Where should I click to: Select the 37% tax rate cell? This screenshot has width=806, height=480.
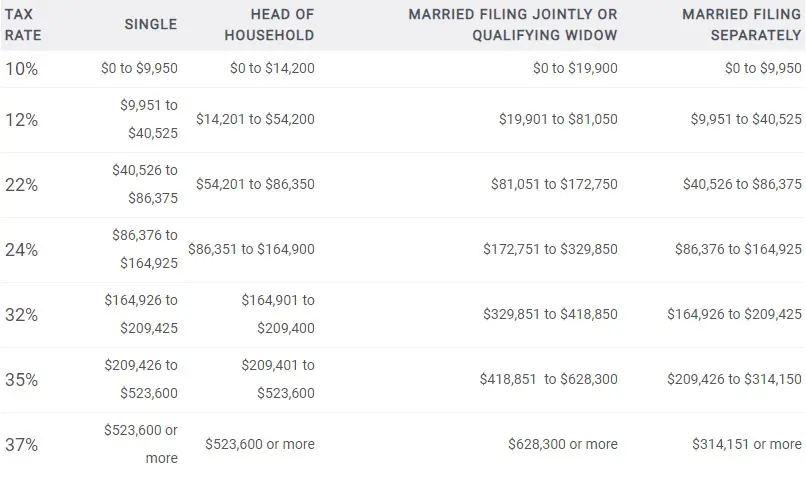coord(22,445)
